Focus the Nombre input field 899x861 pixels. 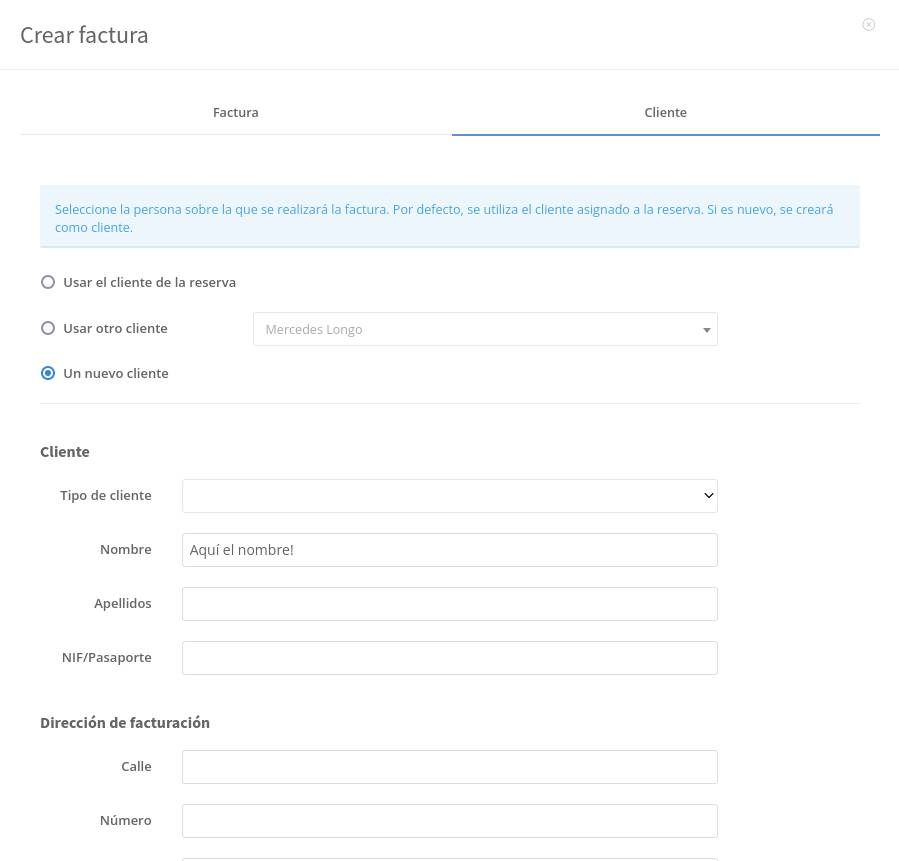tap(450, 550)
